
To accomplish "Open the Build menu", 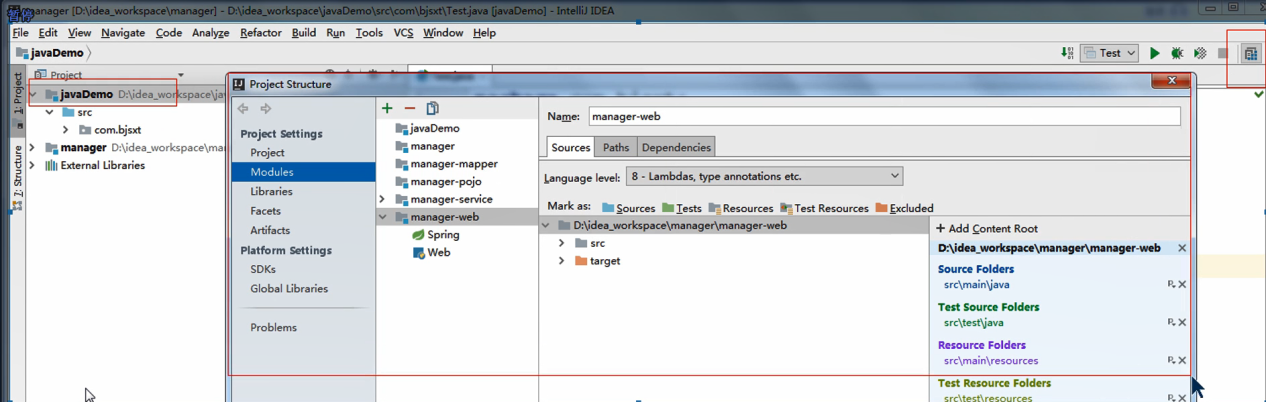I will [x=304, y=33].
